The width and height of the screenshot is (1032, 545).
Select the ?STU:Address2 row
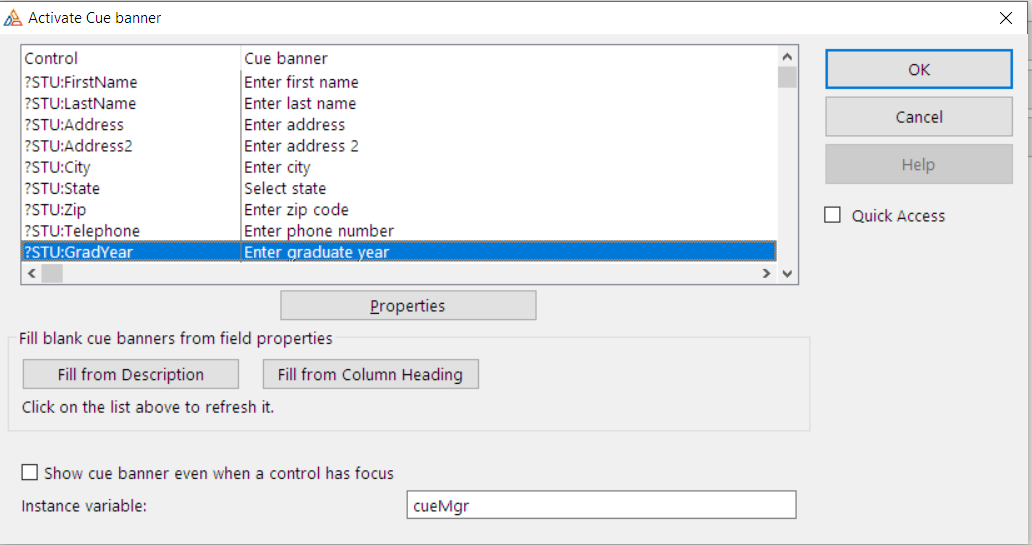coord(78,146)
